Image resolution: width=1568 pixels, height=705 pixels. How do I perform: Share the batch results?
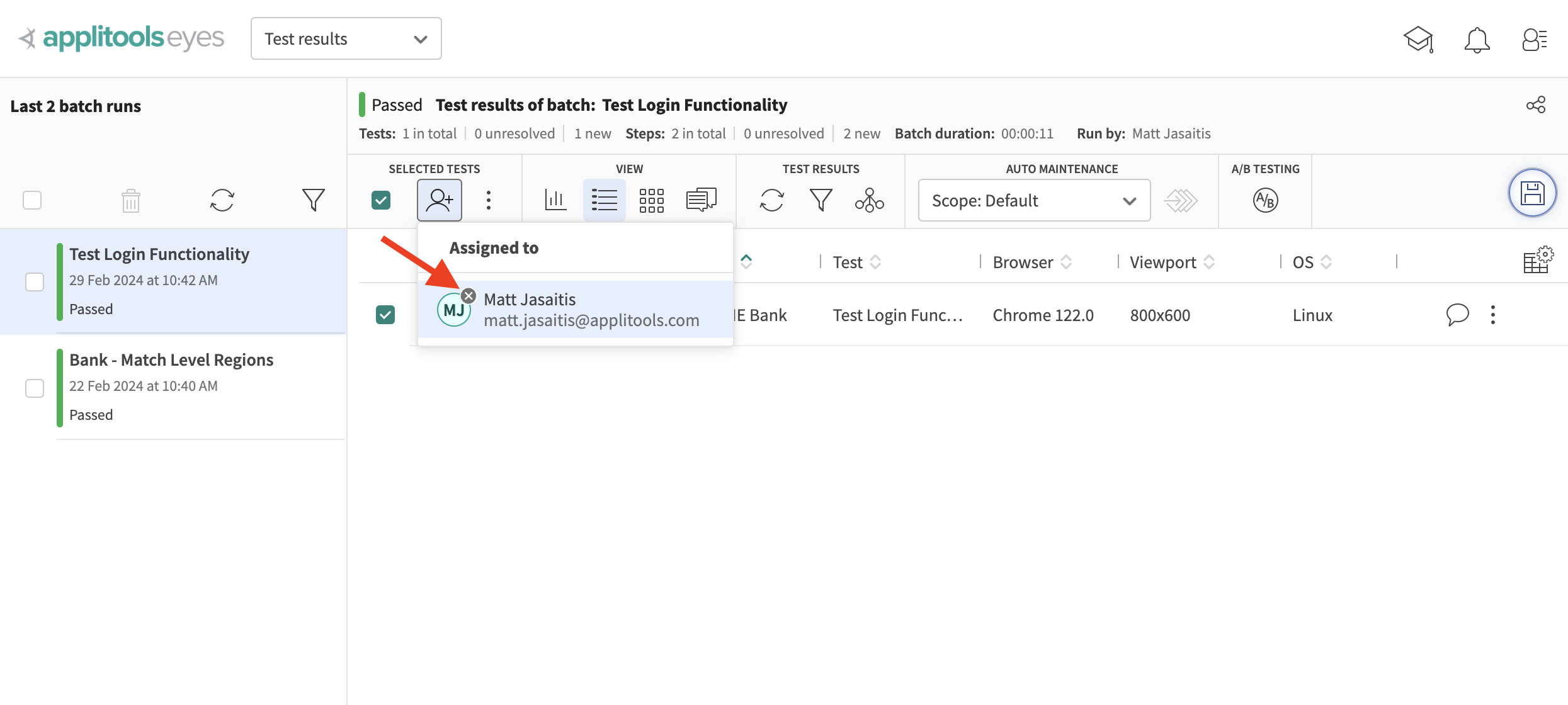(1536, 104)
